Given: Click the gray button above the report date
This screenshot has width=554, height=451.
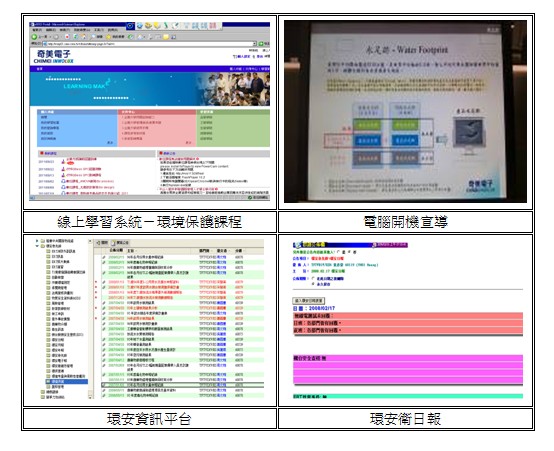Looking at the screenshot, I should pyautogui.click(x=308, y=300).
